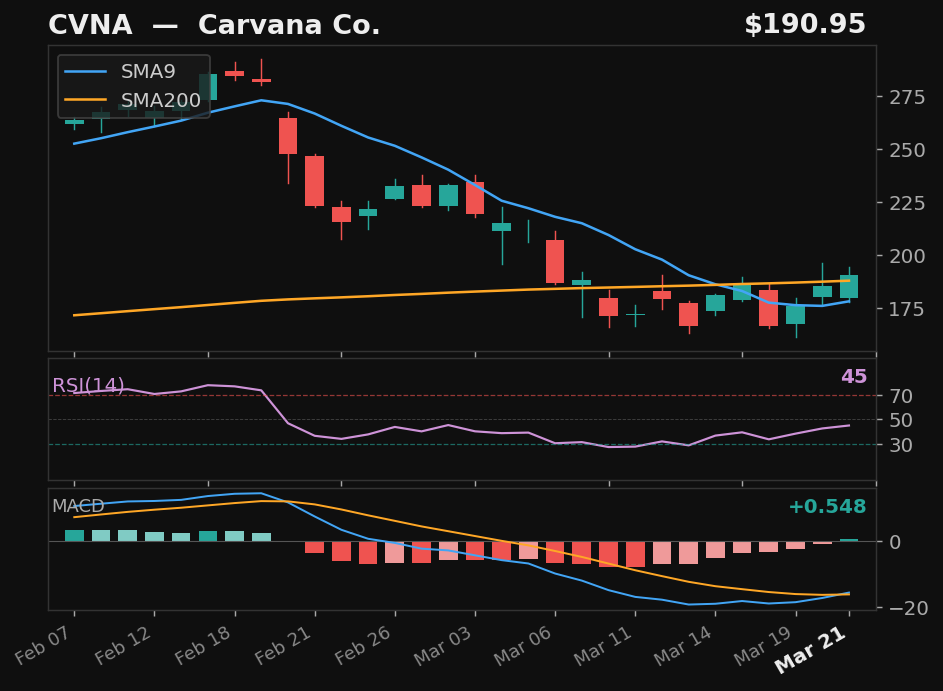
Task: Click the Mar 19 date label
Action: (763, 645)
